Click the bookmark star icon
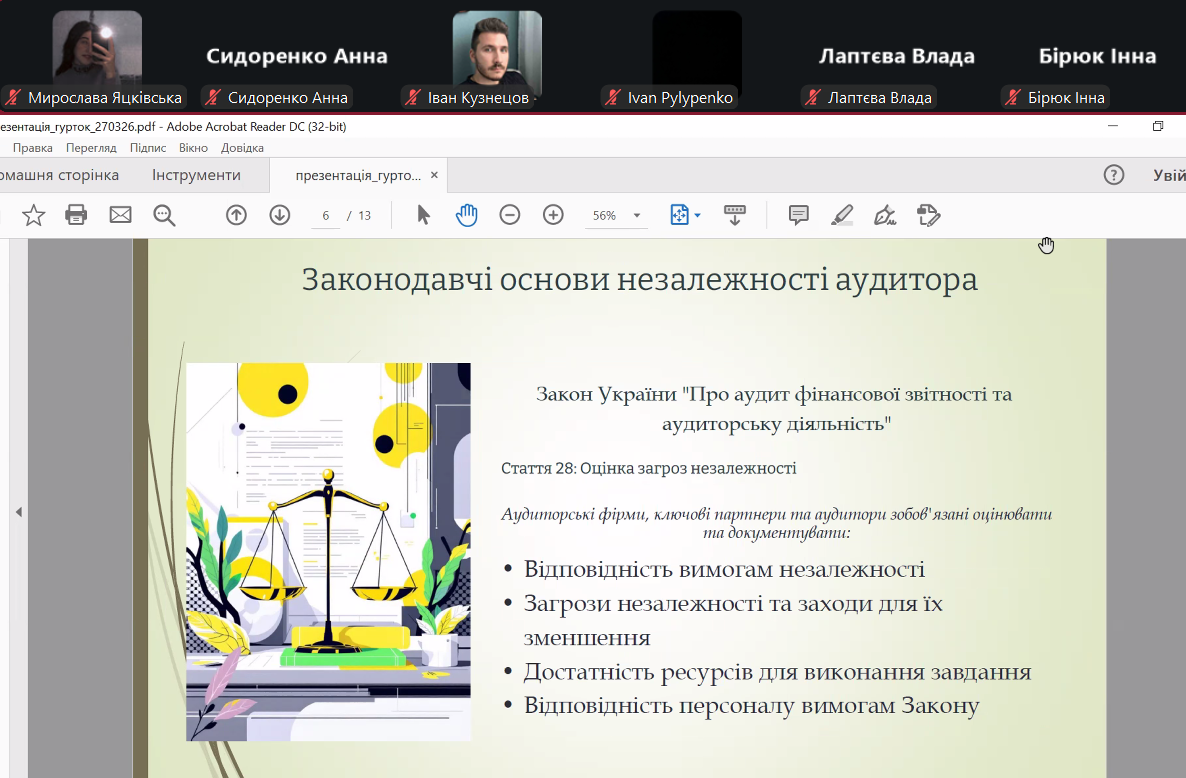This screenshot has height=778, width=1186. (34, 215)
